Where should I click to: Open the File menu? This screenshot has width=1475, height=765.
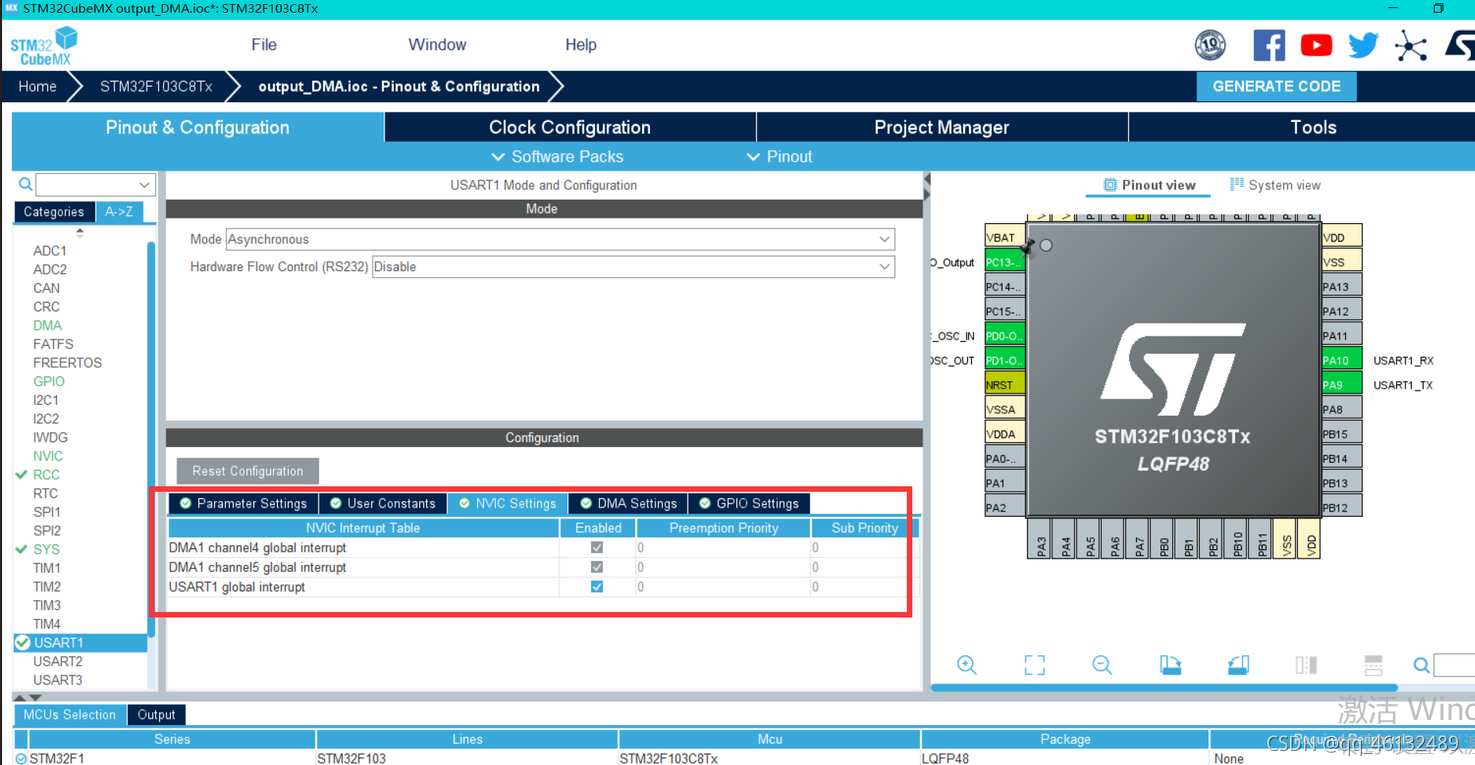coord(264,45)
